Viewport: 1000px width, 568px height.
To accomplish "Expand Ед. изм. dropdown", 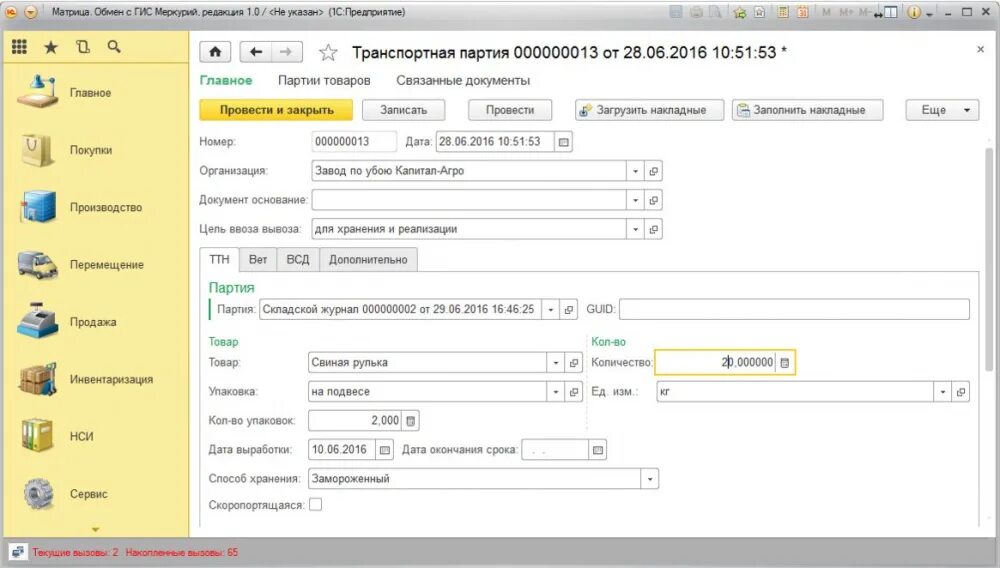I will click(943, 392).
